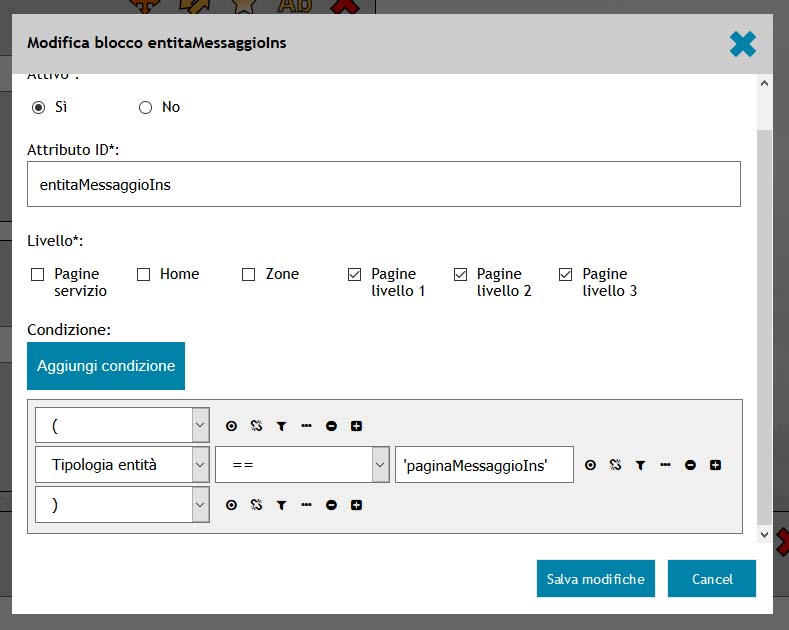Image resolution: width=789 pixels, height=630 pixels.
Task: Click the minus icon on the open-parenthesis row
Action: (331, 425)
